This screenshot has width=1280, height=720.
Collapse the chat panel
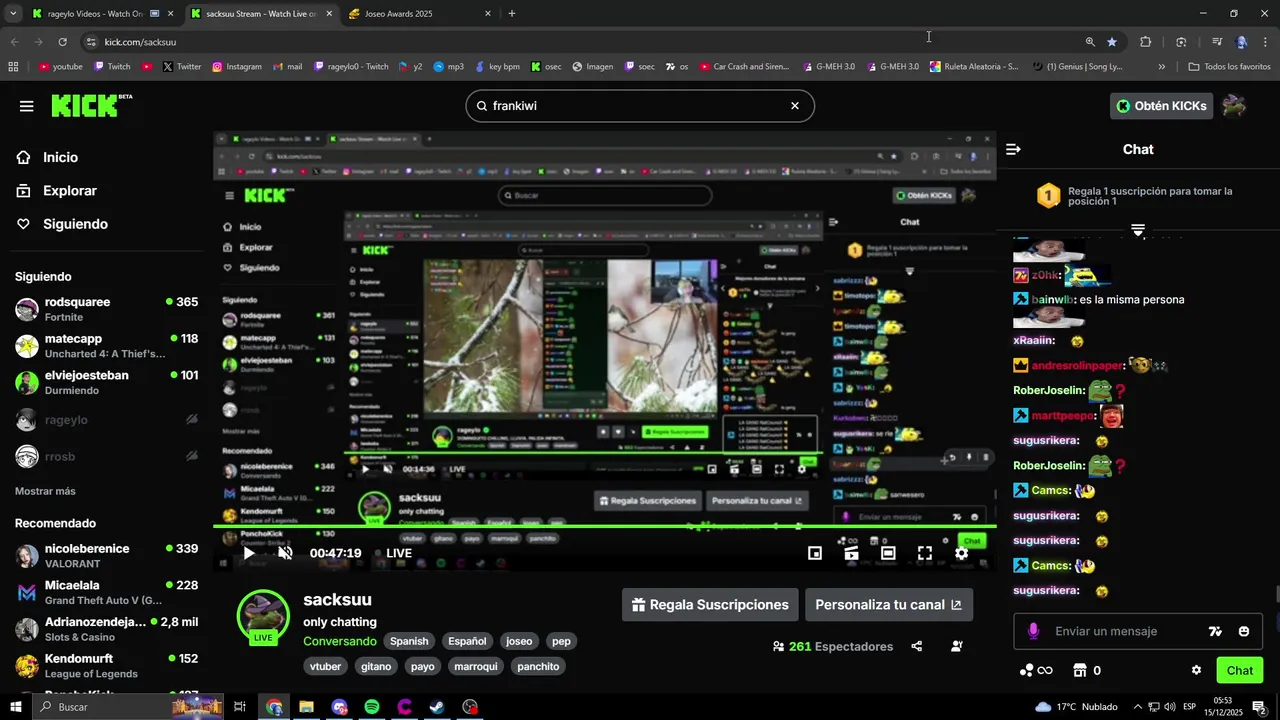point(1013,149)
